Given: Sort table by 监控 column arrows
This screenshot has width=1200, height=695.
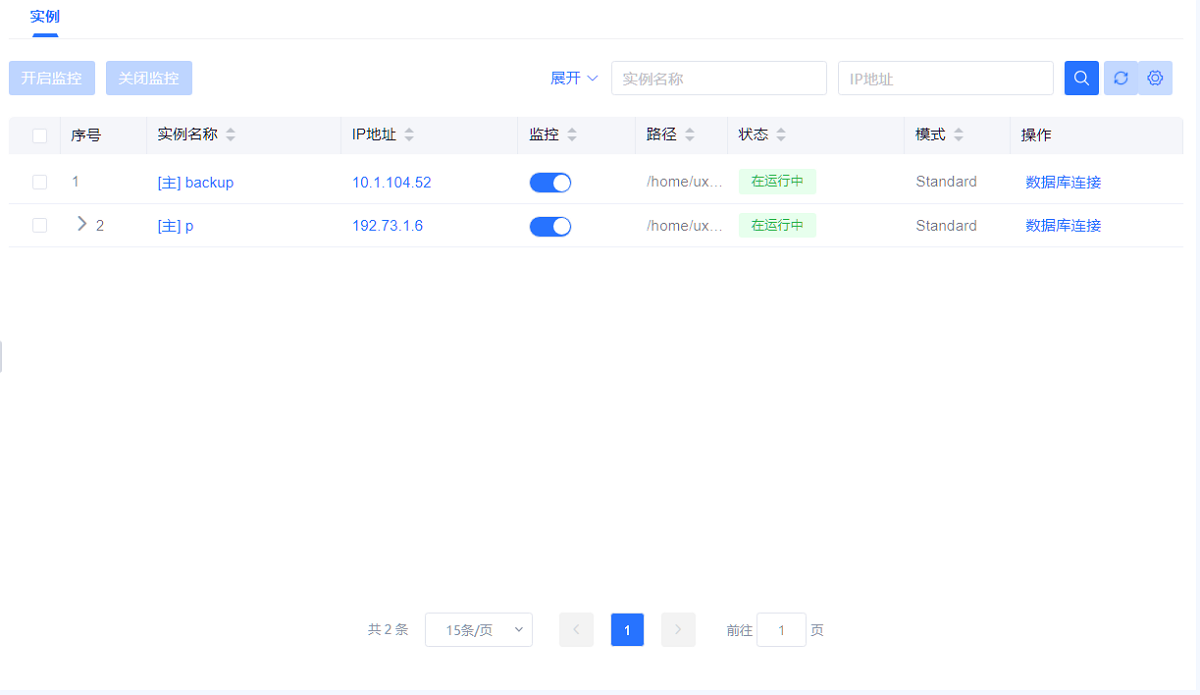Looking at the screenshot, I should coord(572,135).
